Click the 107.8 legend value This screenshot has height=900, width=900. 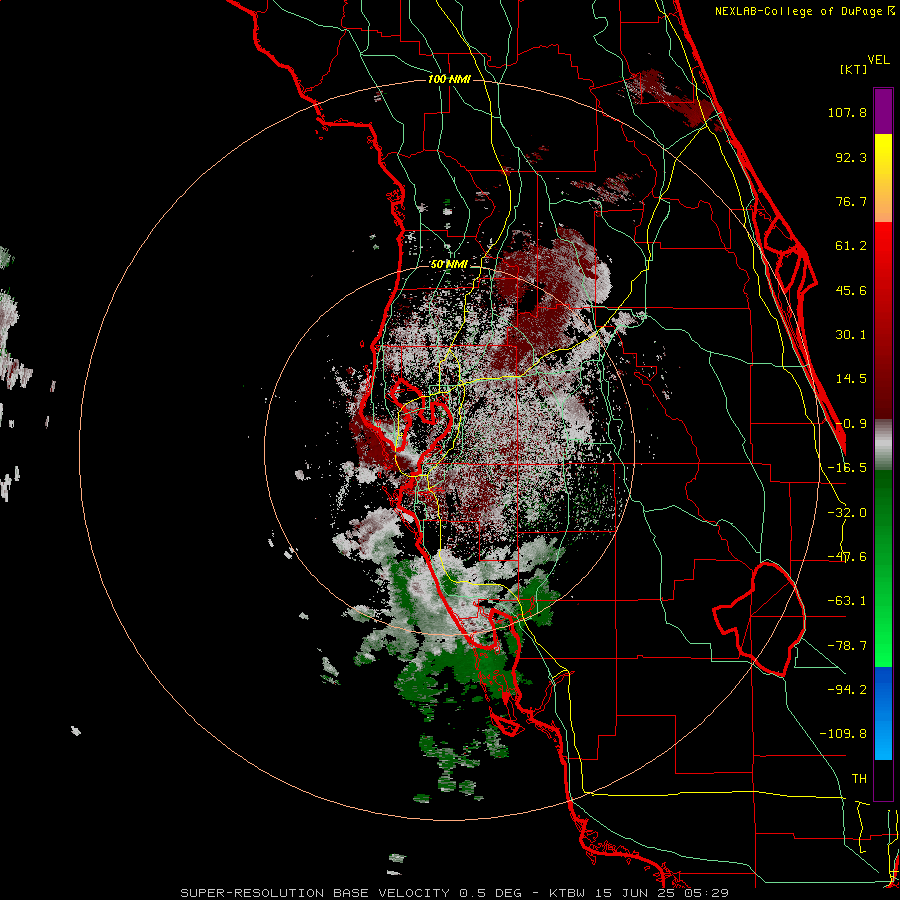coord(847,112)
